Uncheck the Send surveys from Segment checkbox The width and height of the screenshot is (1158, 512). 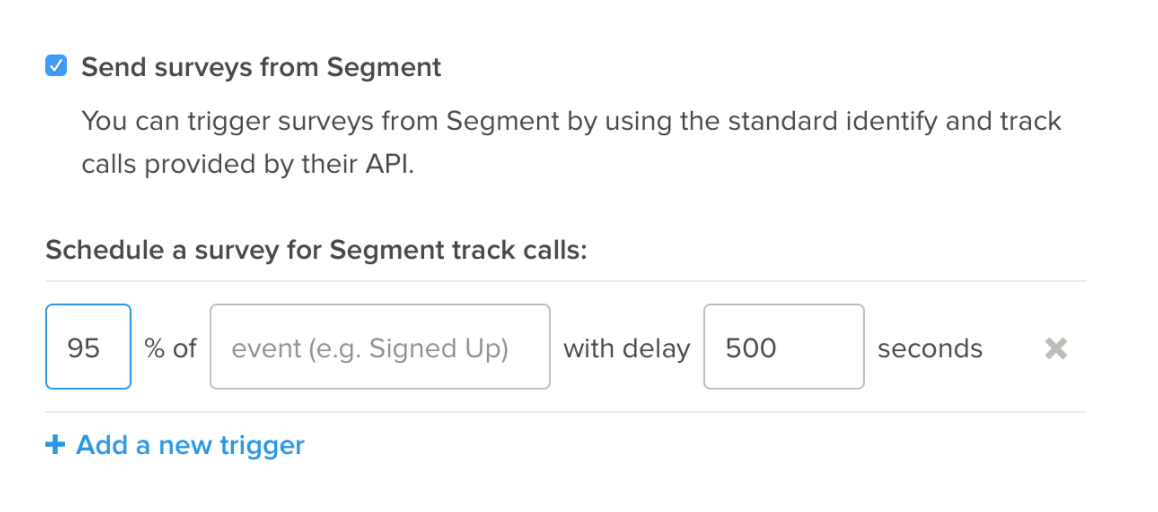tap(56, 67)
